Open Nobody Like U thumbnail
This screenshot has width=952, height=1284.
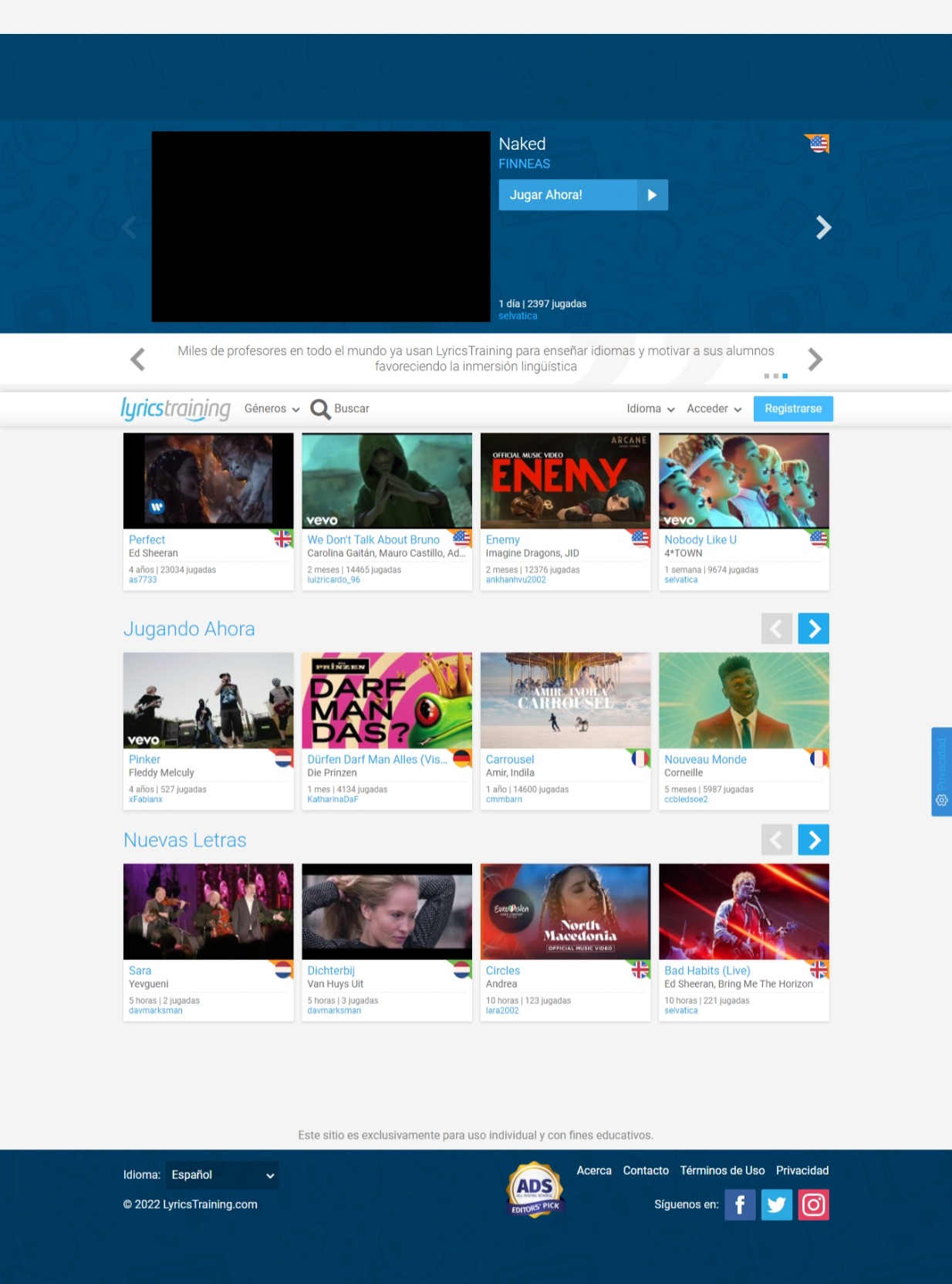pyautogui.click(x=744, y=481)
